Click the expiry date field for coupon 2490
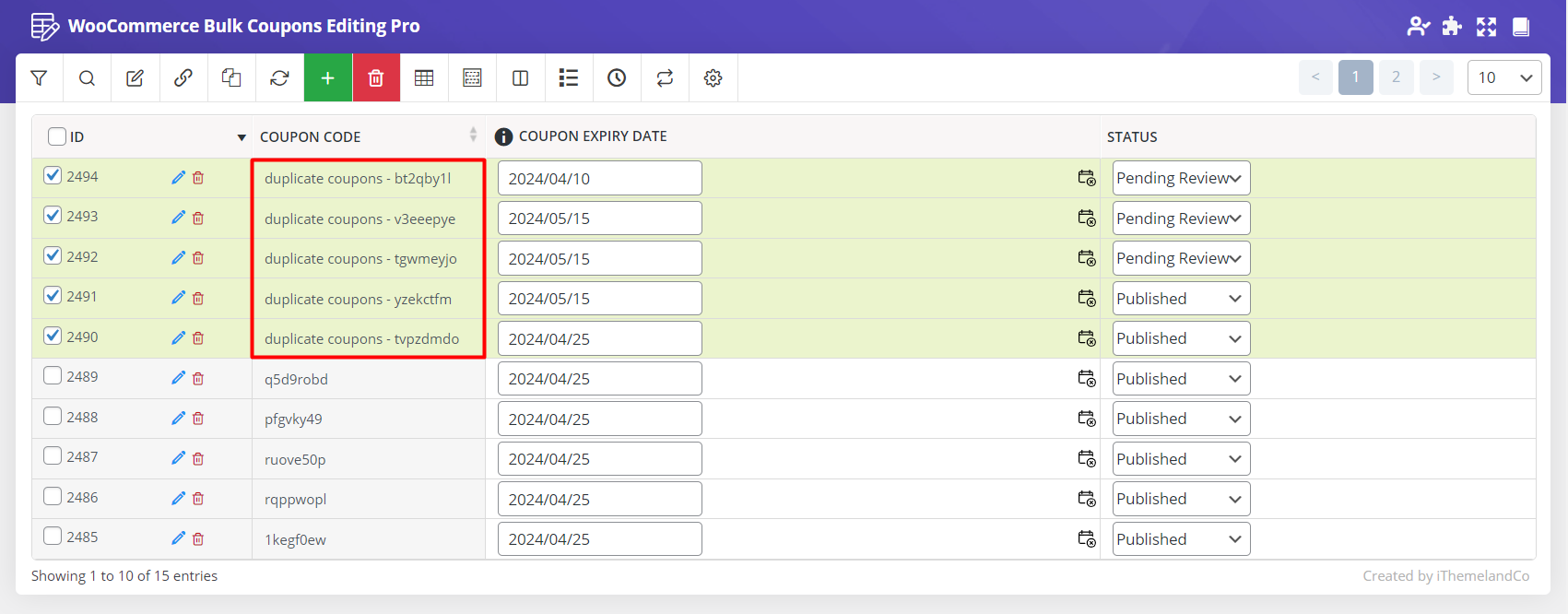 (599, 338)
